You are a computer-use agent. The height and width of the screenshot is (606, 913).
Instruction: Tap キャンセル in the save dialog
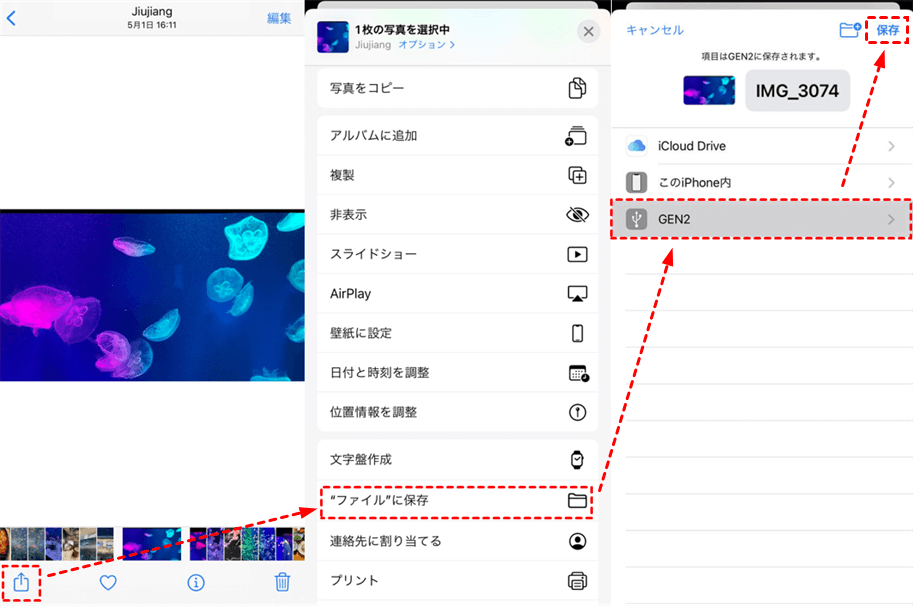655,30
